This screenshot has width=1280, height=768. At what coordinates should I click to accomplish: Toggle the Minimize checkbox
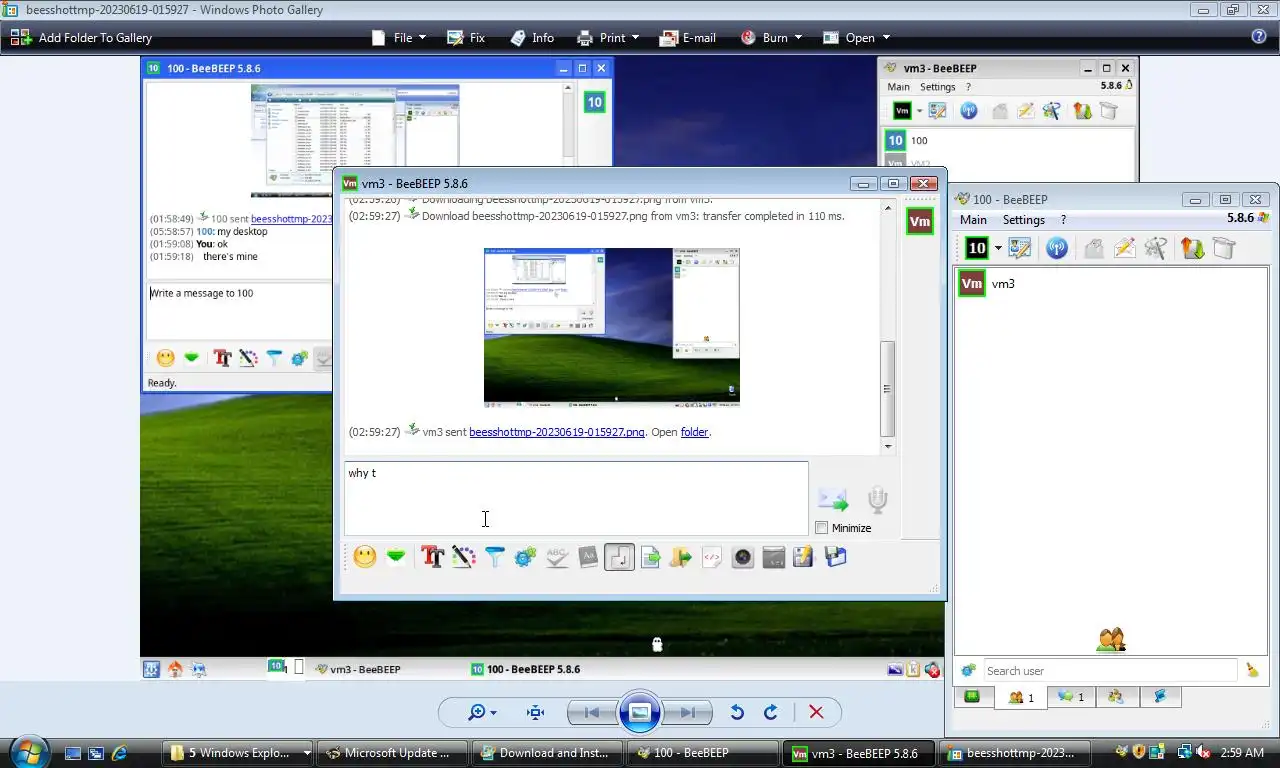tap(822, 528)
